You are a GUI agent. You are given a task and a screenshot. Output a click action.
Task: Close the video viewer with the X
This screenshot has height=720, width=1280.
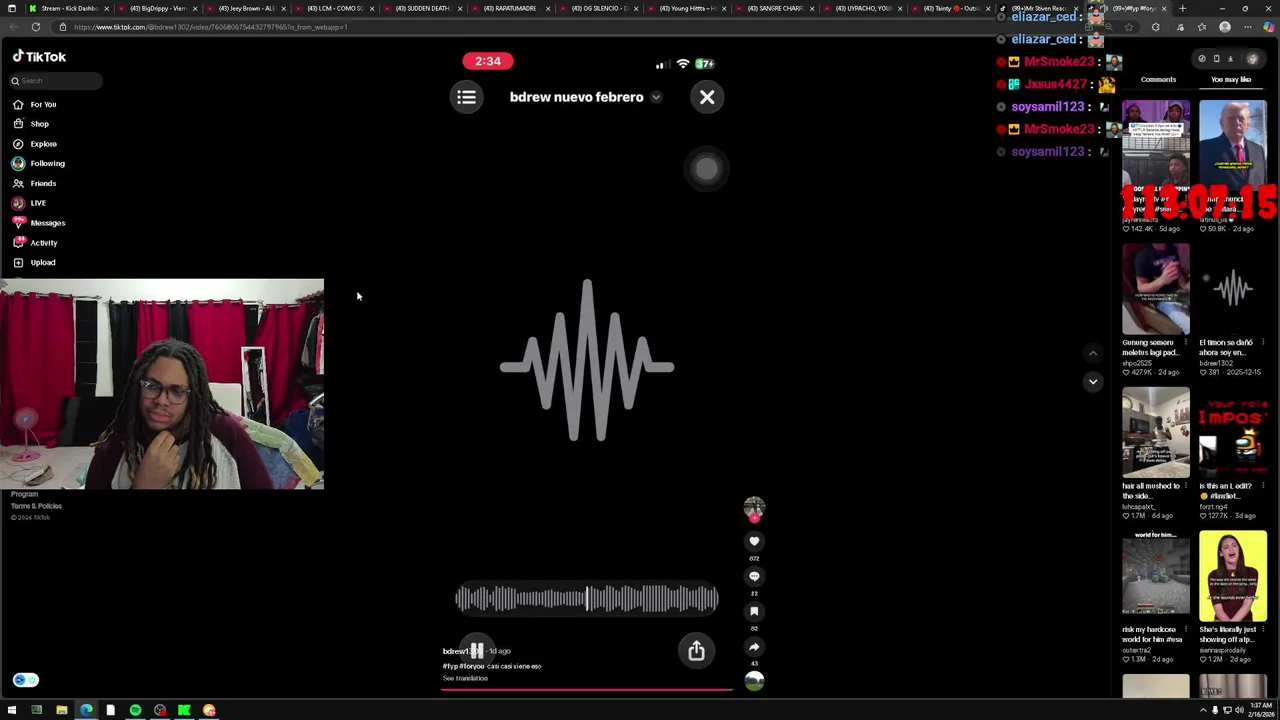(x=707, y=97)
